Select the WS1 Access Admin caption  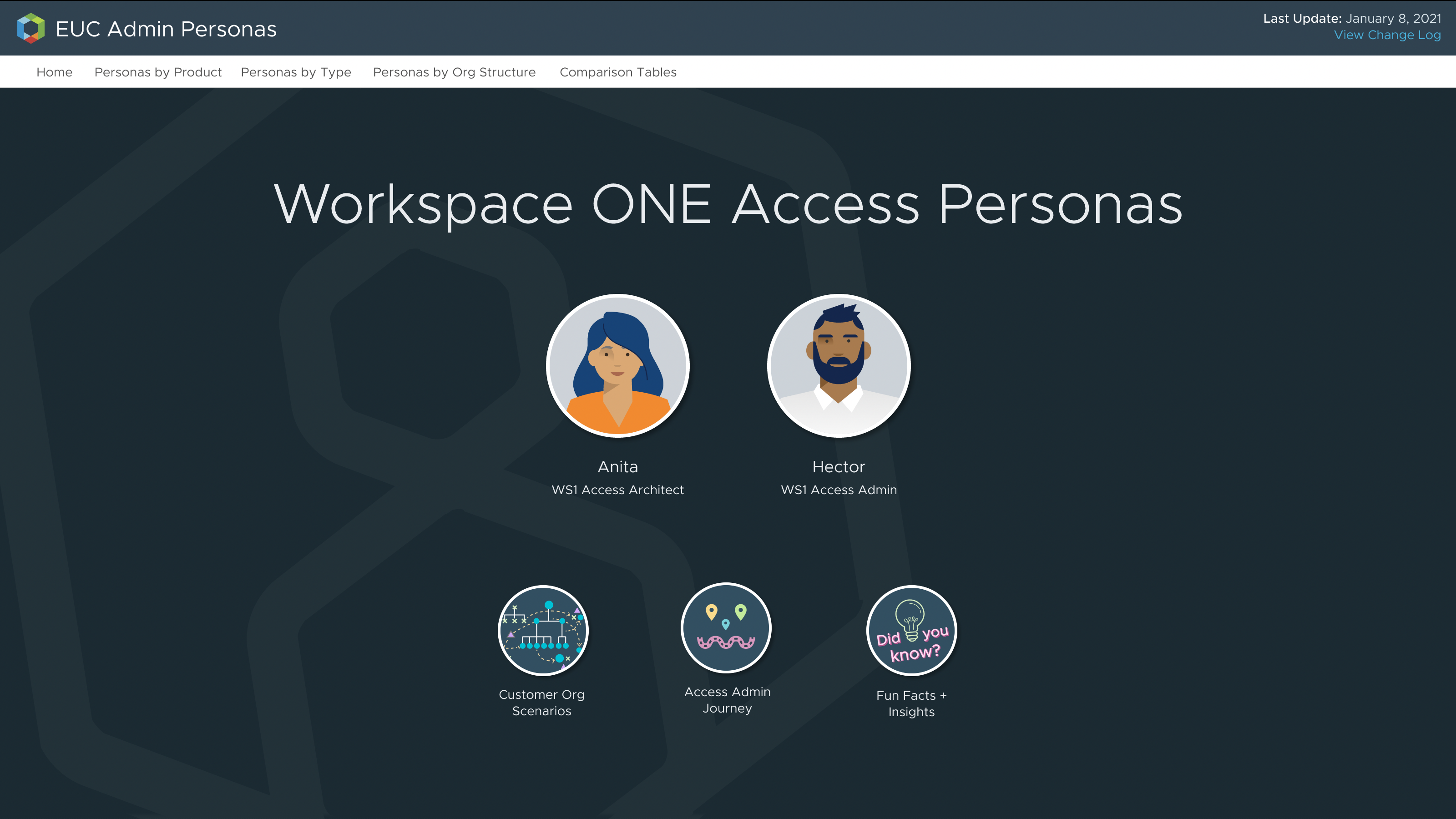pos(838,490)
